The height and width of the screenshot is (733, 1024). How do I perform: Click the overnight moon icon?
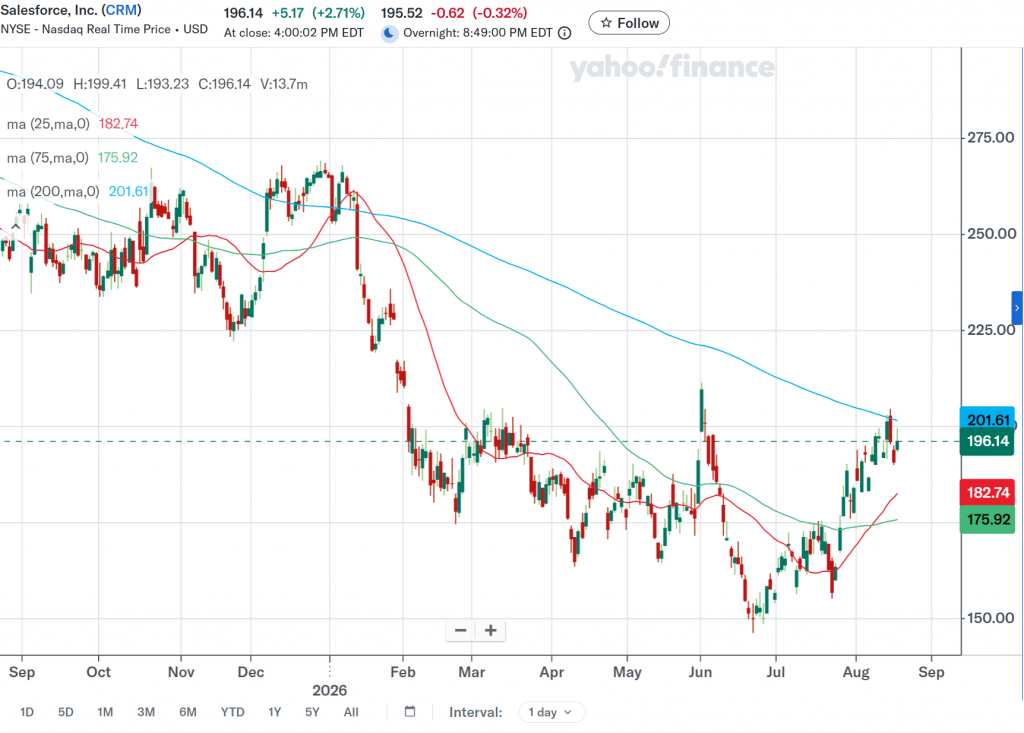coord(389,33)
